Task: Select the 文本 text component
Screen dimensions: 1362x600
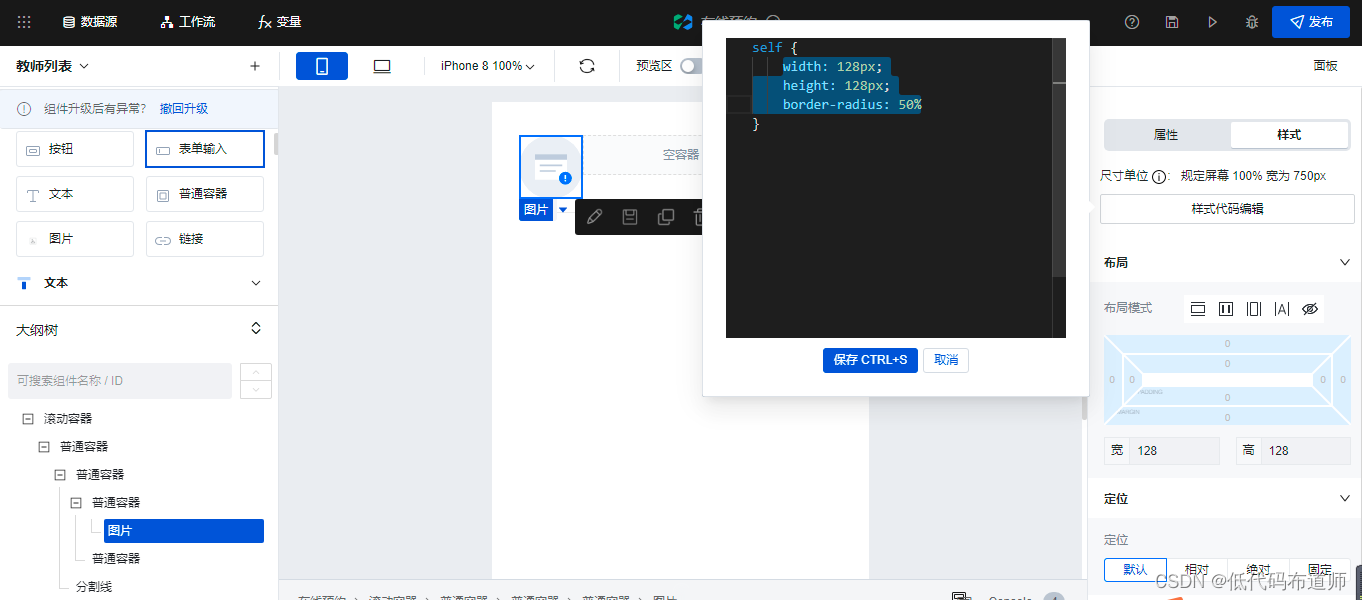Action: click(75, 194)
